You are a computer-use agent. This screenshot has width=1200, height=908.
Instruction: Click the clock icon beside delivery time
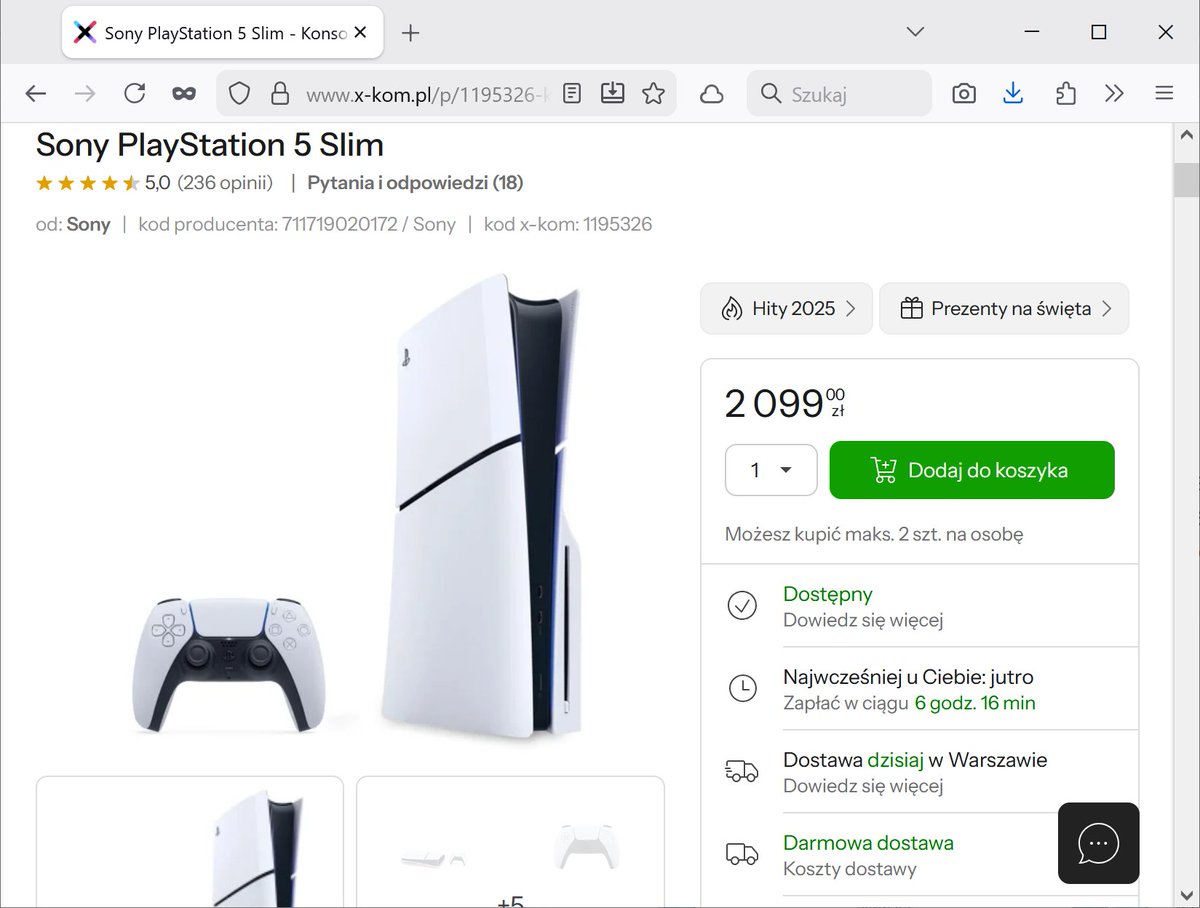coord(742,688)
